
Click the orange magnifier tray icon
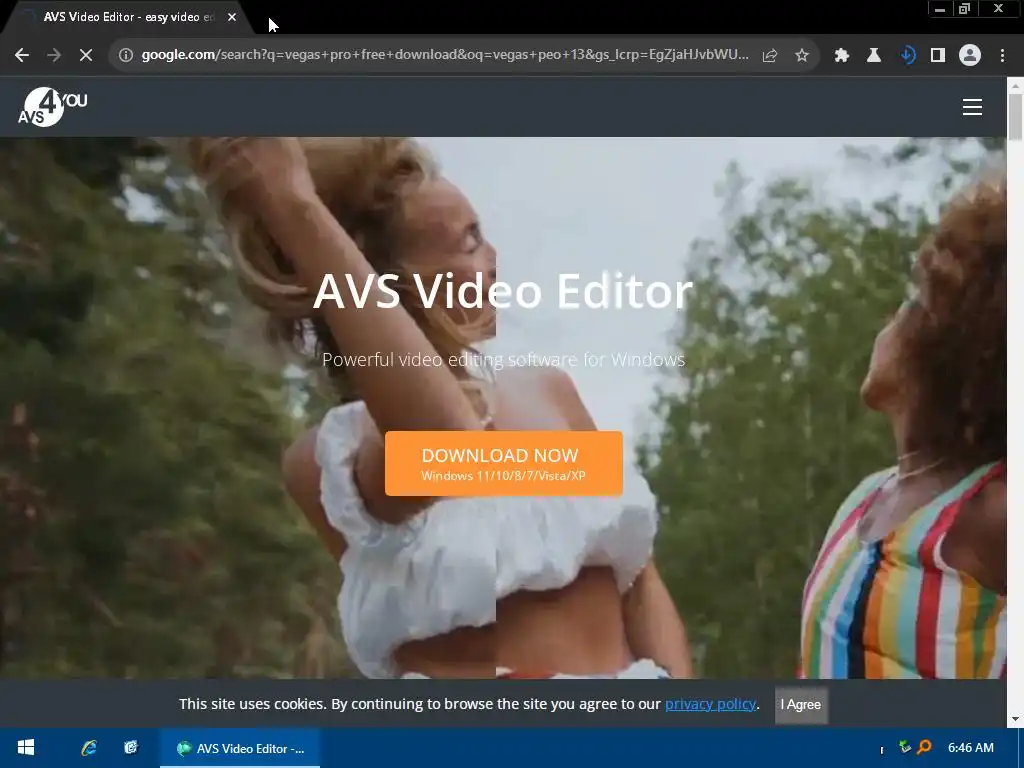pyautogui.click(x=924, y=746)
